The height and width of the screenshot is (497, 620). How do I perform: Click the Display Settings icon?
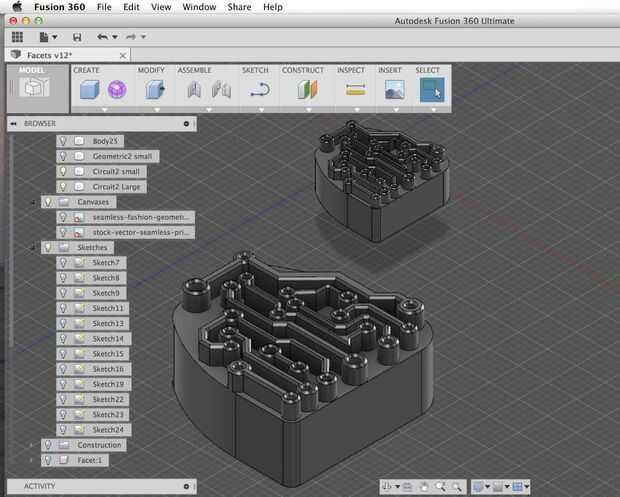[478, 486]
